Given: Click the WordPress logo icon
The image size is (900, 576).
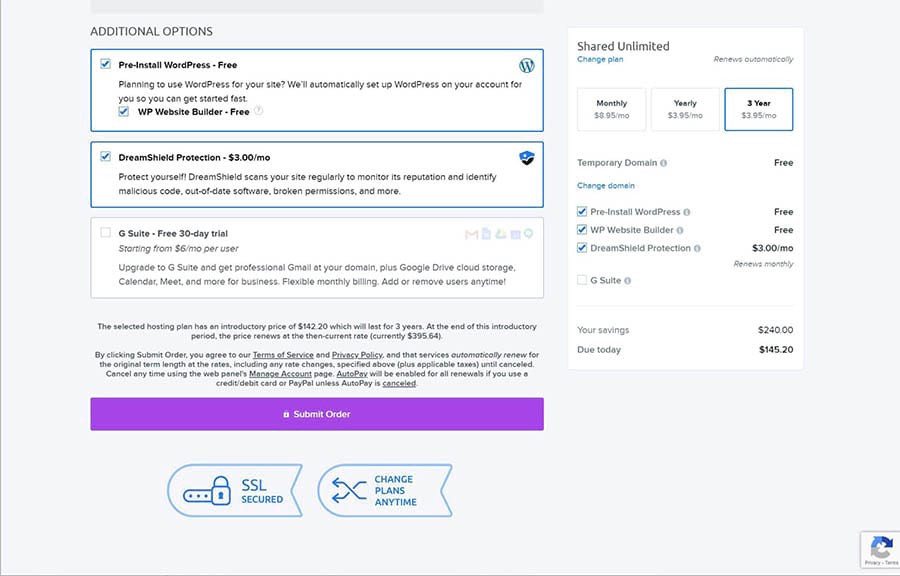Looking at the screenshot, I should [526, 65].
